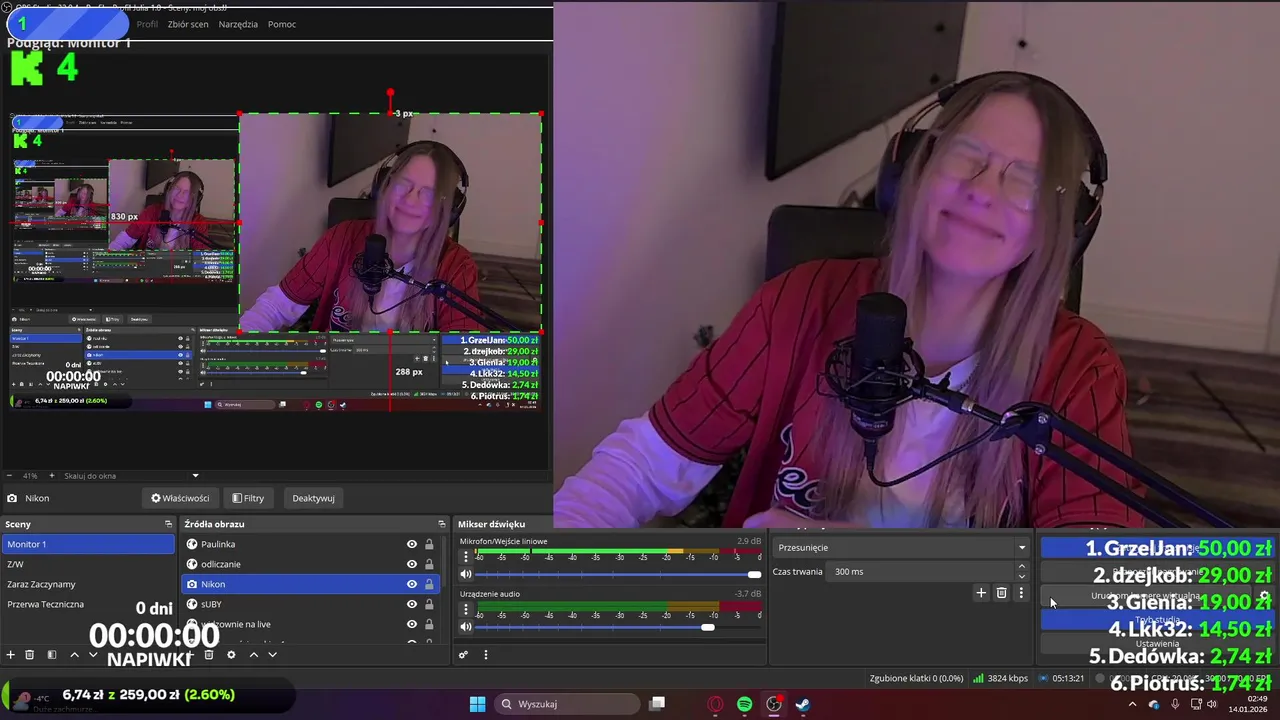The width and height of the screenshot is (1280, 720).
Task: Hide the odliczanie source
Action: (x=411, y=564)
